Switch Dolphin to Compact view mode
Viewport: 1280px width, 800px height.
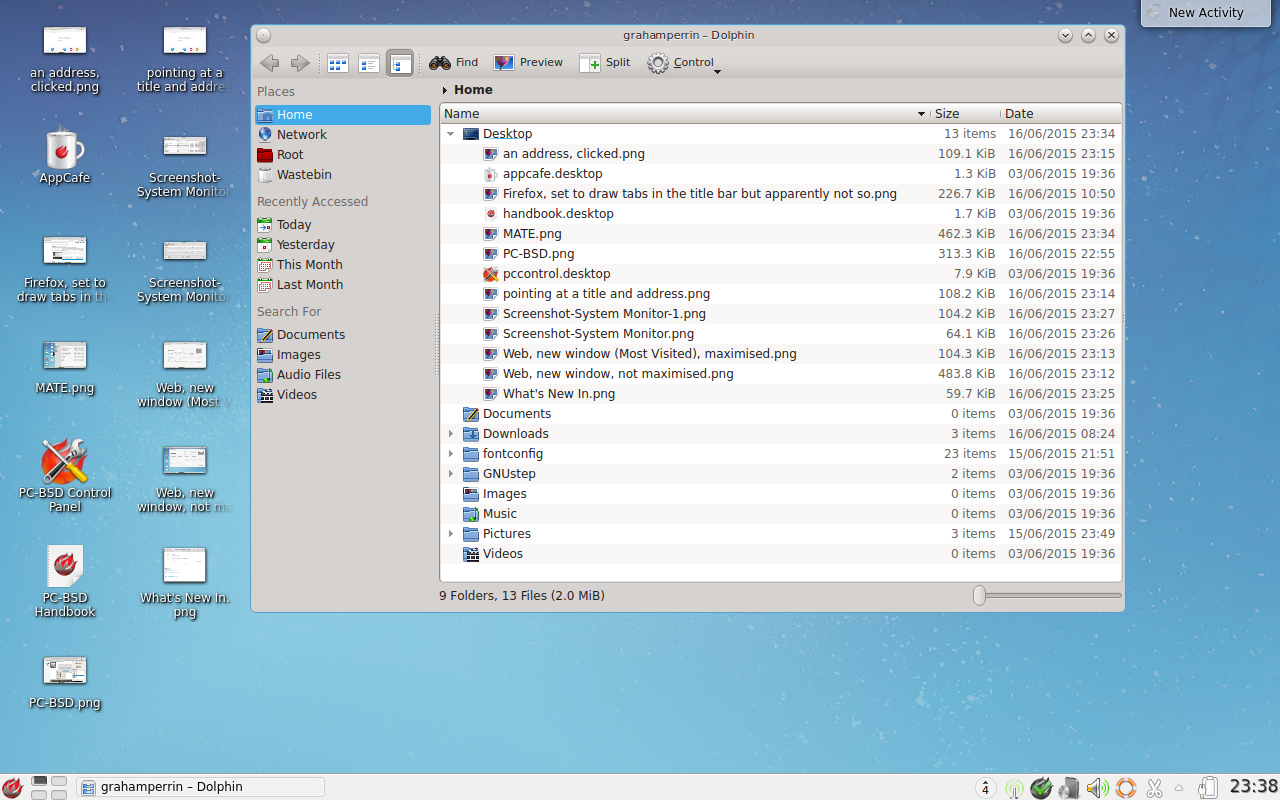tap(369, 63)
